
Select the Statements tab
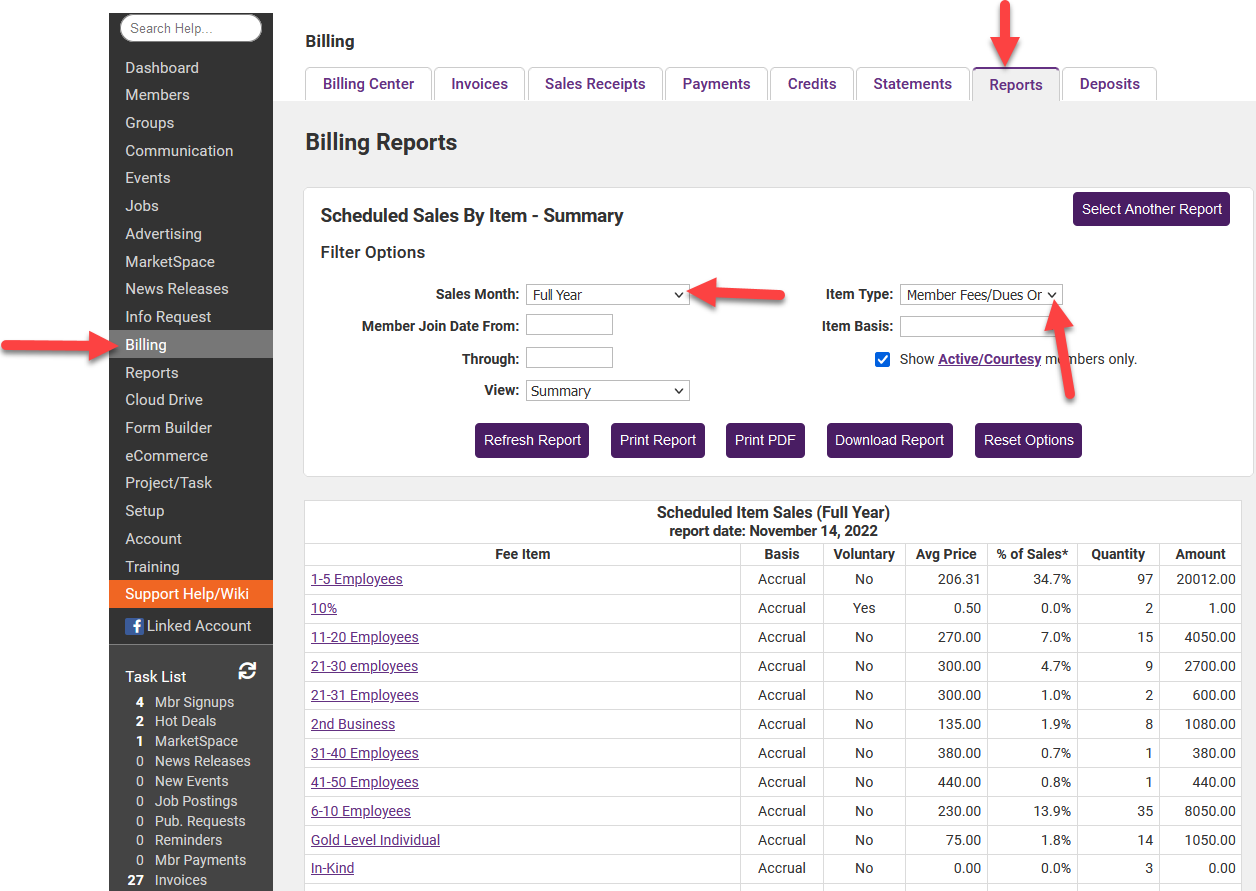pos(912,84)
